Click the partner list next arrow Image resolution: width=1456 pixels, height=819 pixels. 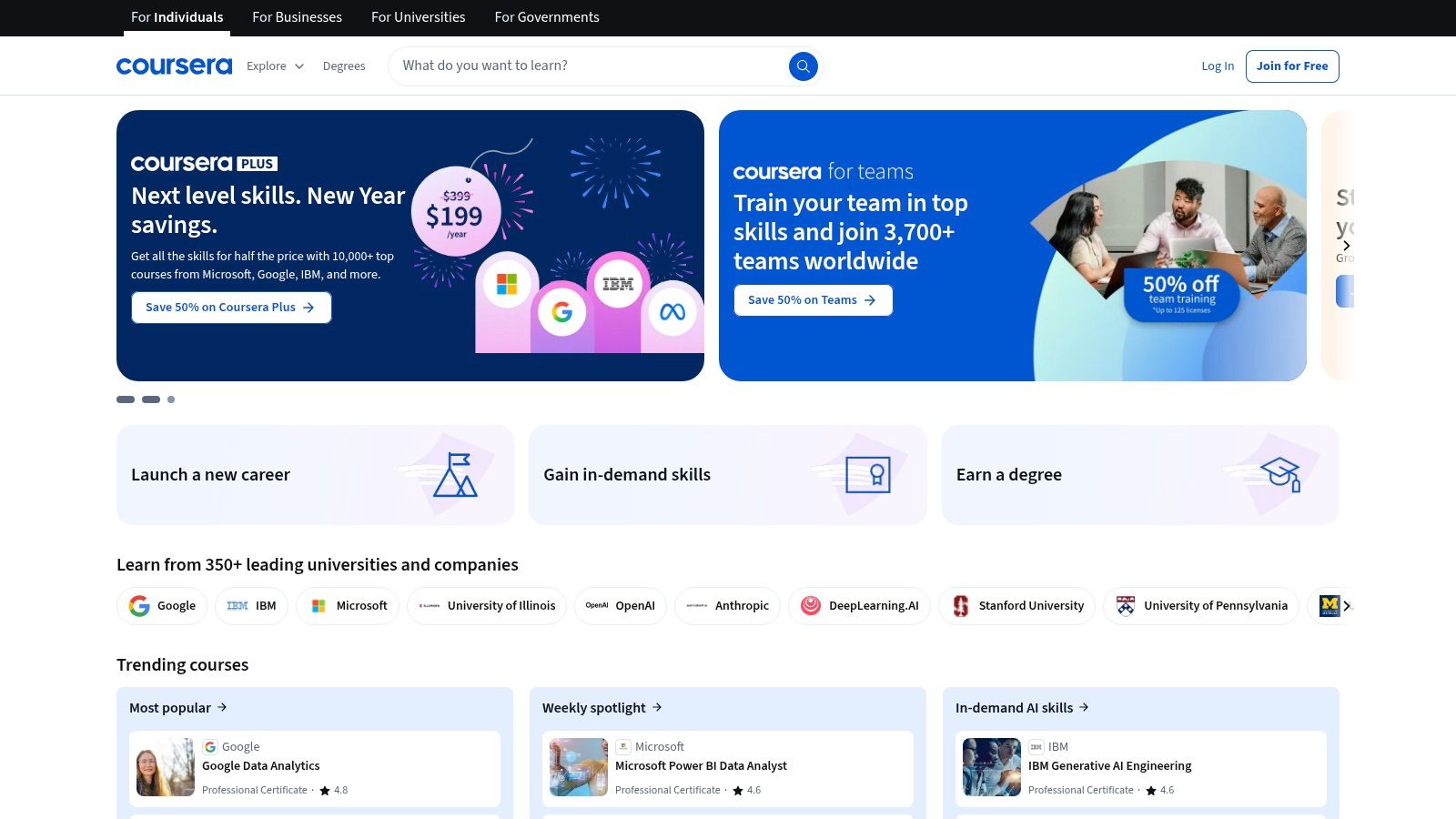[x=1347, y=606]
